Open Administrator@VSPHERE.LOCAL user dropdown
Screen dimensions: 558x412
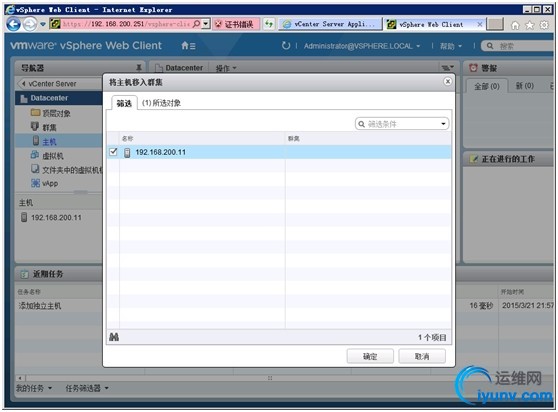coord(362,46)
